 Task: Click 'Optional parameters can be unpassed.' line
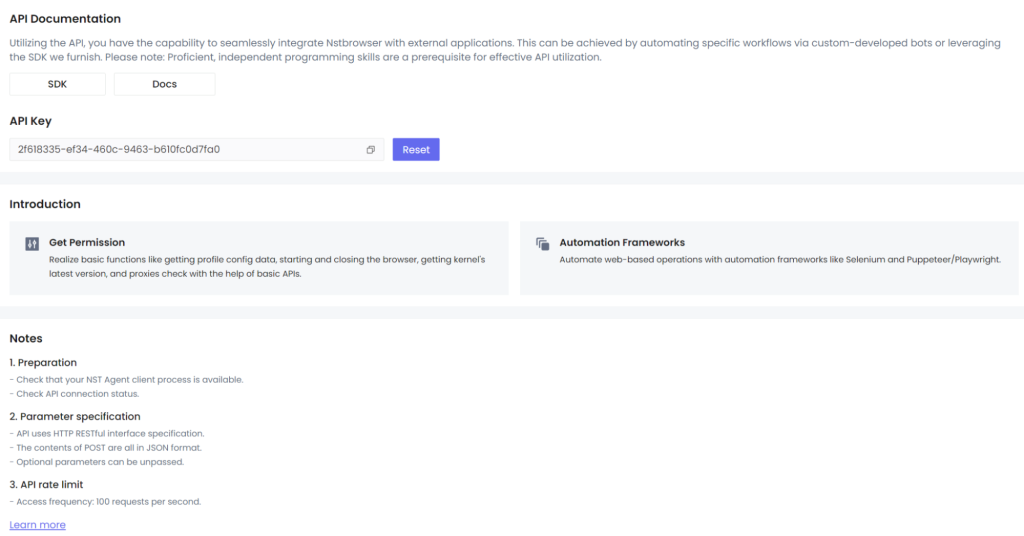pos(97,462)
